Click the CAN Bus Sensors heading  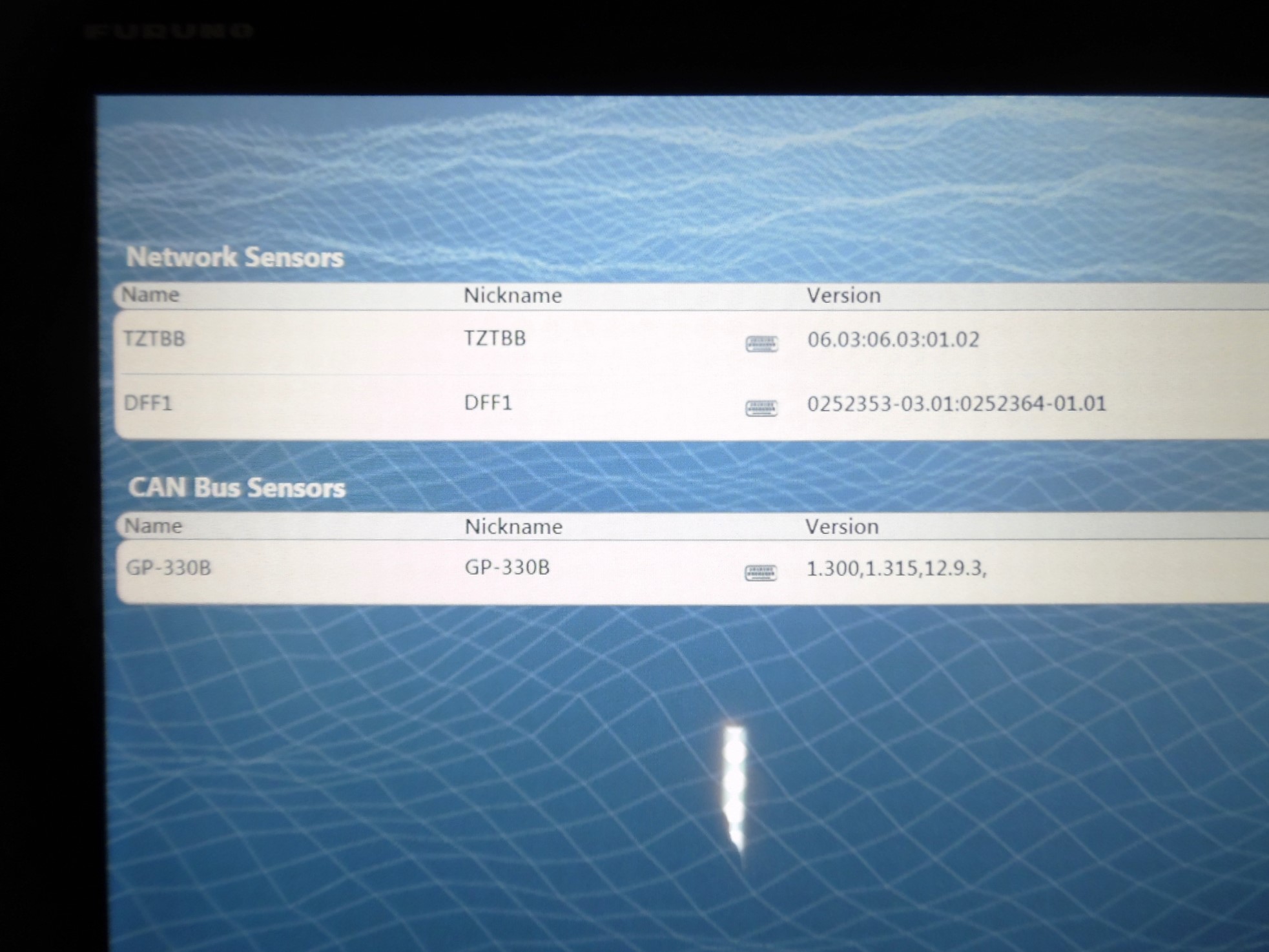pos(237,488)
